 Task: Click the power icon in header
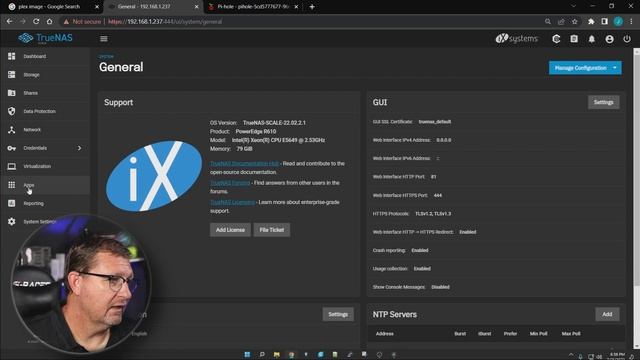tap(627, 39)
